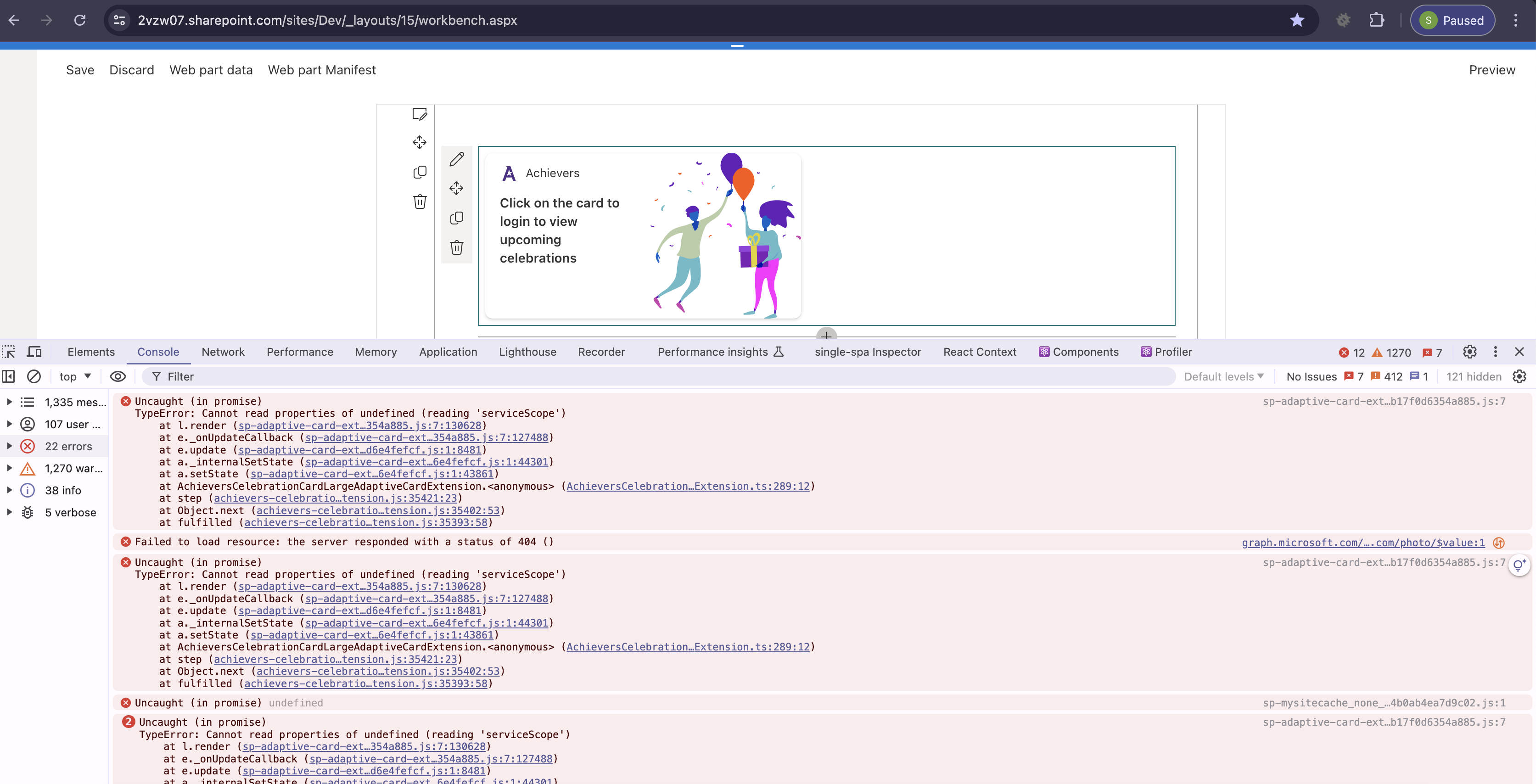
Task: Create a live expression with eye icon
Action: pyautogui.click(x=118, y=376)
